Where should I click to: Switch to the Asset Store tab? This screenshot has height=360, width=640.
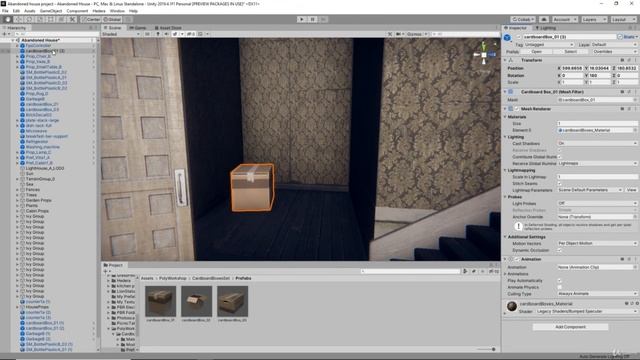(x=168, y=28)
